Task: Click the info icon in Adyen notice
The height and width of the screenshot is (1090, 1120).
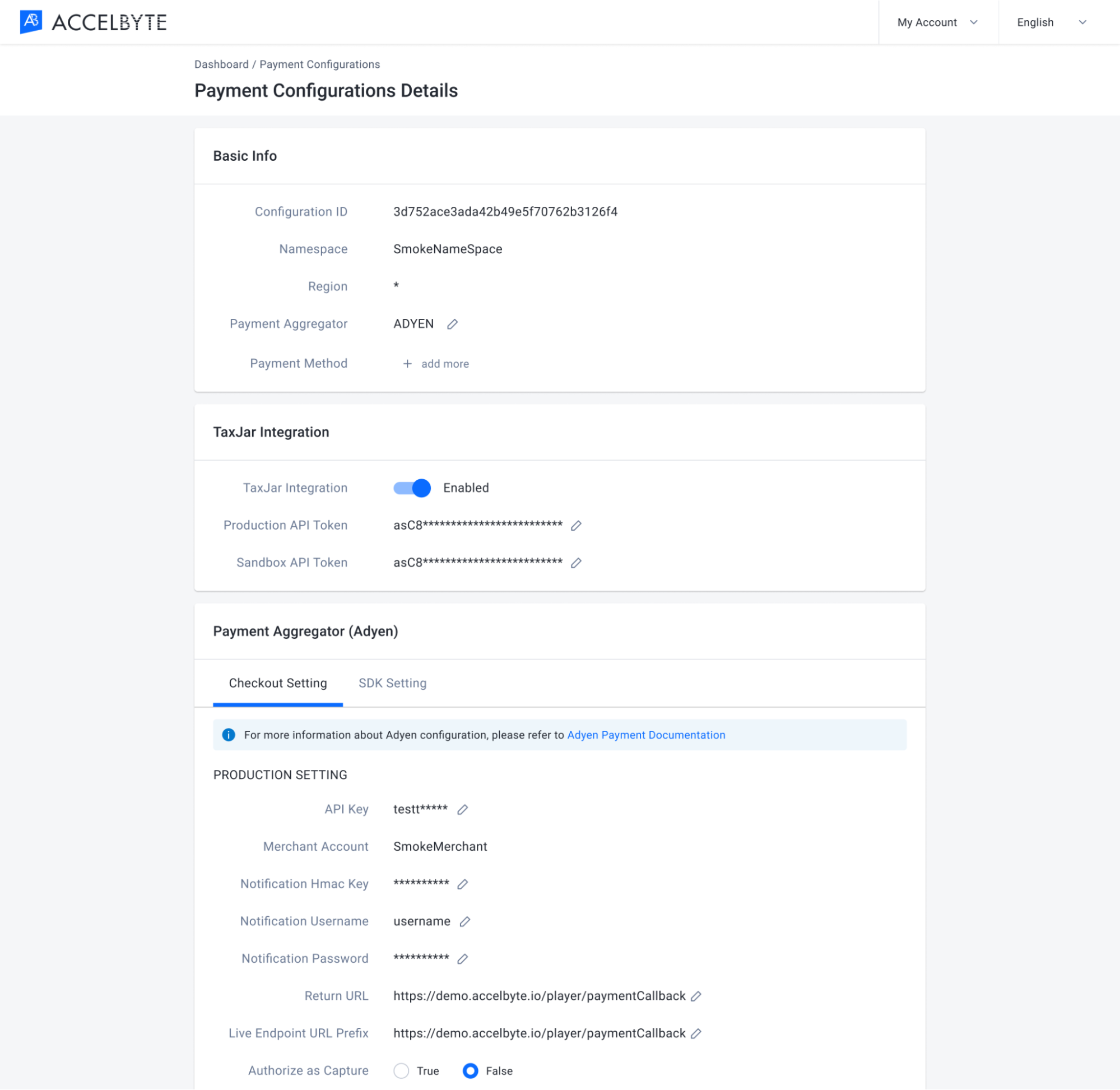Action: pyautogui.click(x=229, y=735)
